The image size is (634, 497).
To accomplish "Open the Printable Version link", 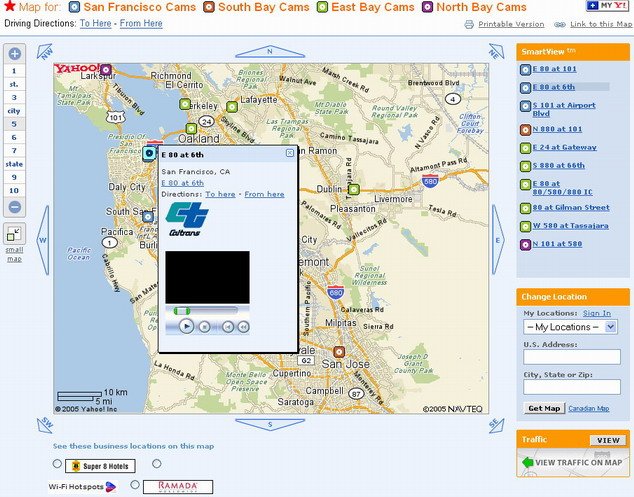I will 511,24.
